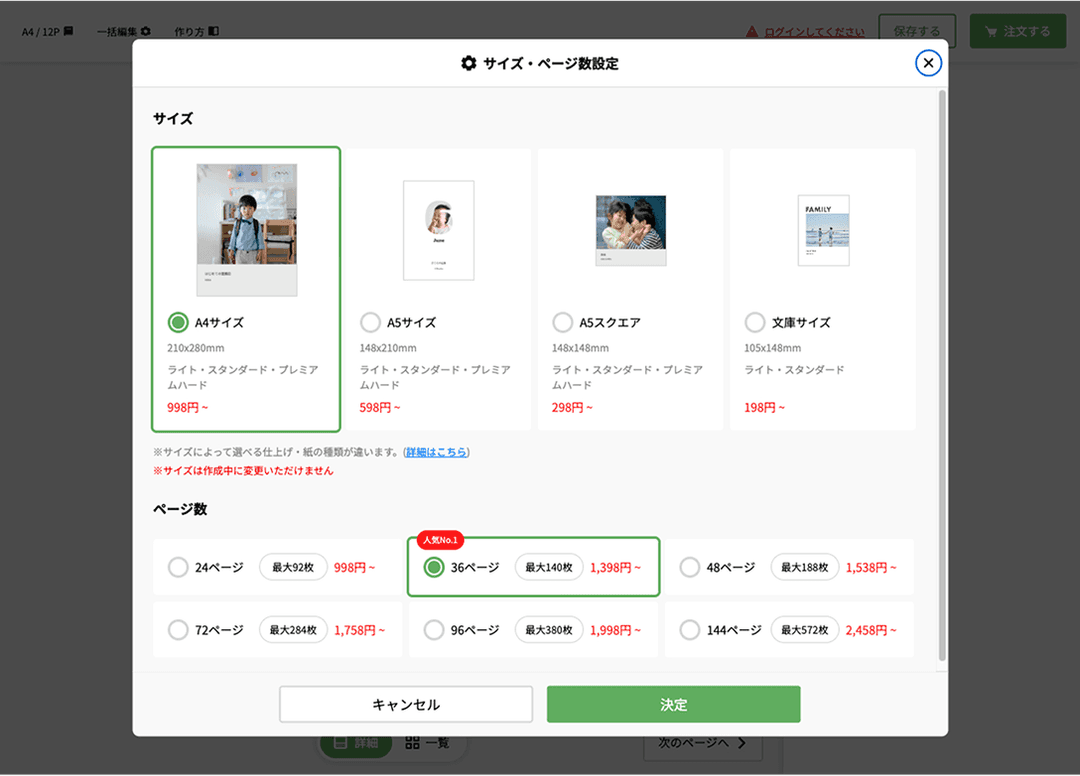This screenshot has height=776, width=1080.
Task: Pick the 96ページ option
Action: pyautogui.click(x=434, y=630)
